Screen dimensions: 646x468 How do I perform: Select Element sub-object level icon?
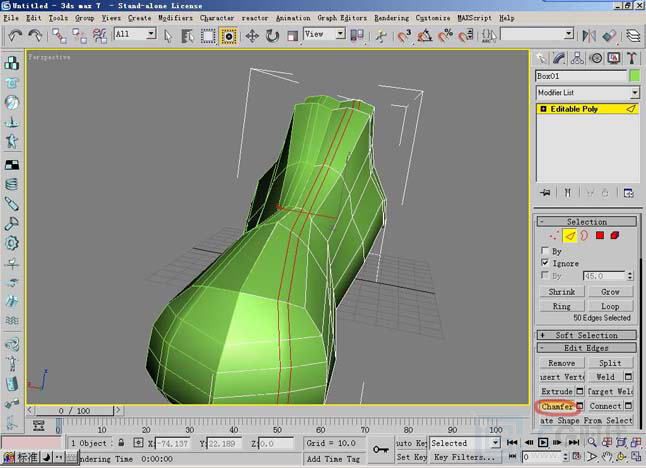click(615, 236)
